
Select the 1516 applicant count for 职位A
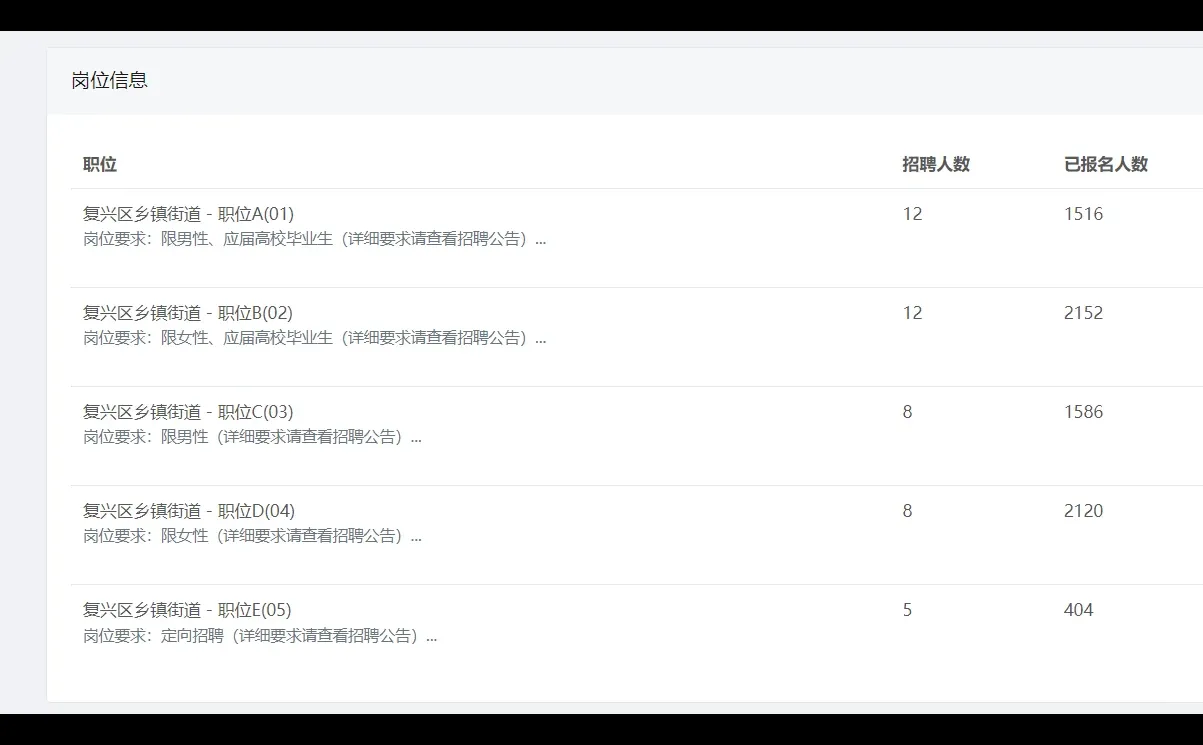click(1083, 213)
